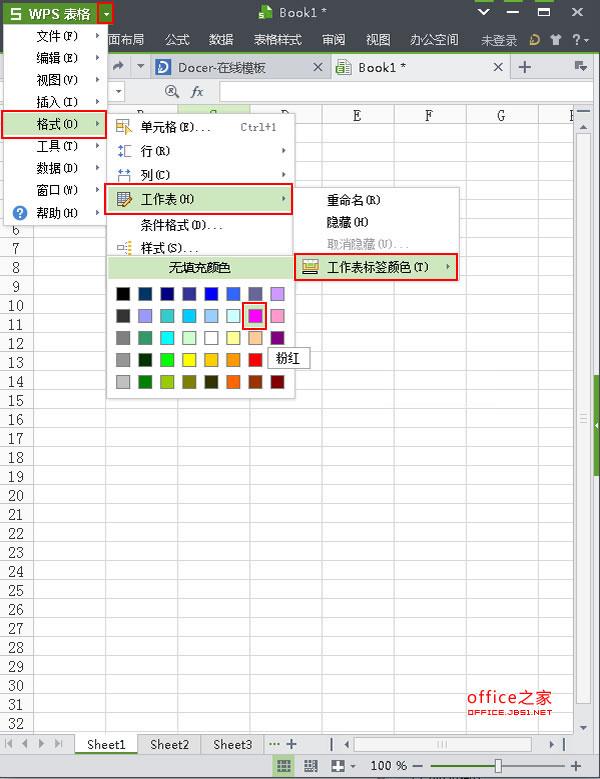The width and height of the screenshot is (600, 779).
Task: Open the help question mark dropdown
Action: [580, 40]
